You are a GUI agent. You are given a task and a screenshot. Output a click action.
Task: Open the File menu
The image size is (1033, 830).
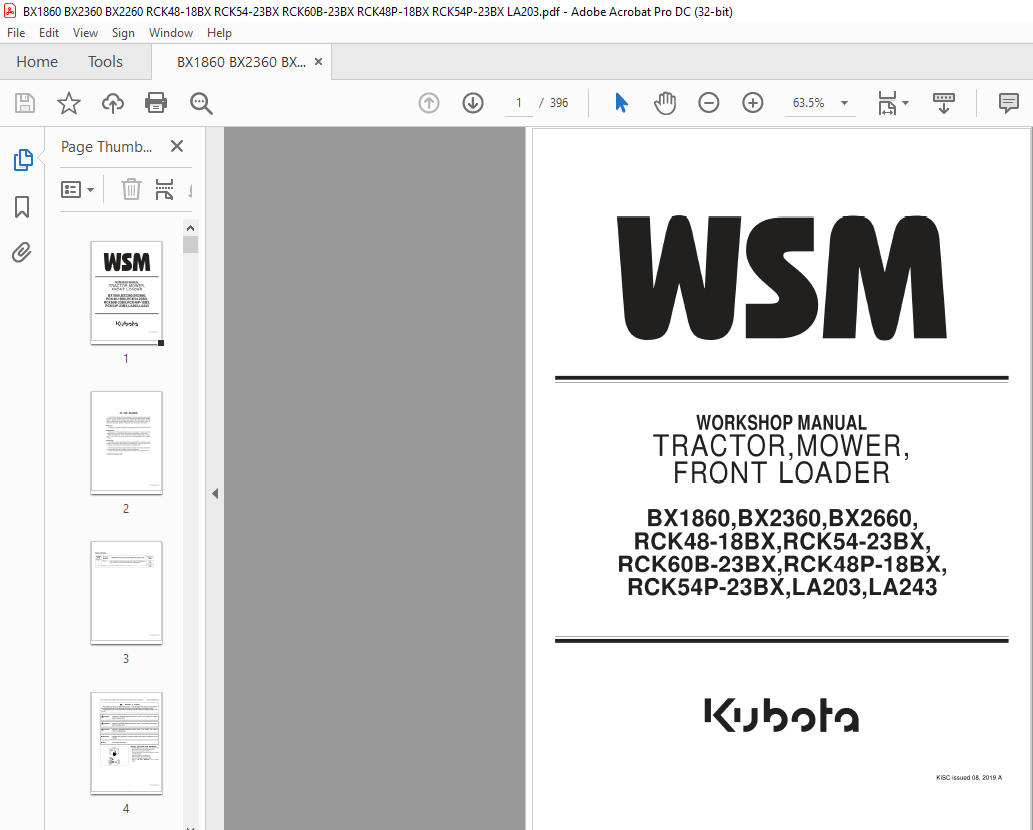coord(16,33)
